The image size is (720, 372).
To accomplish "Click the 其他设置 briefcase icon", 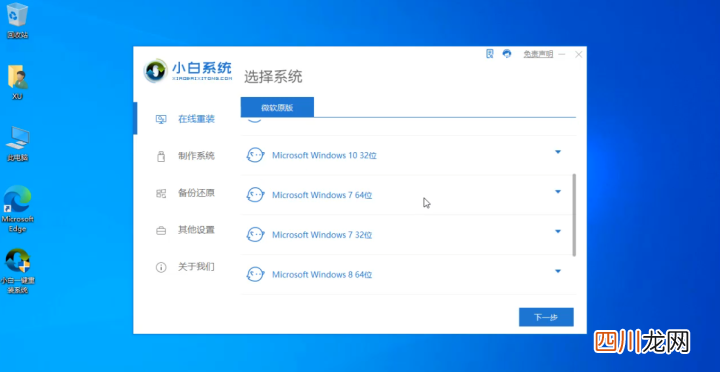I will [x=161, y=230].
